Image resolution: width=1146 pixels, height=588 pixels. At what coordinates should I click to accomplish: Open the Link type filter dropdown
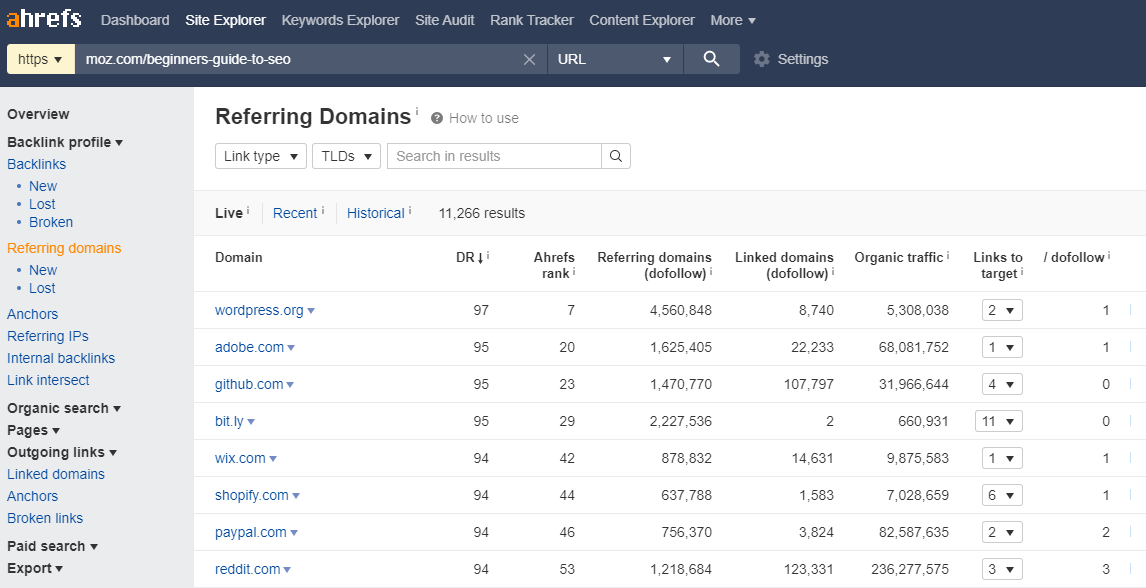(261, 156)
